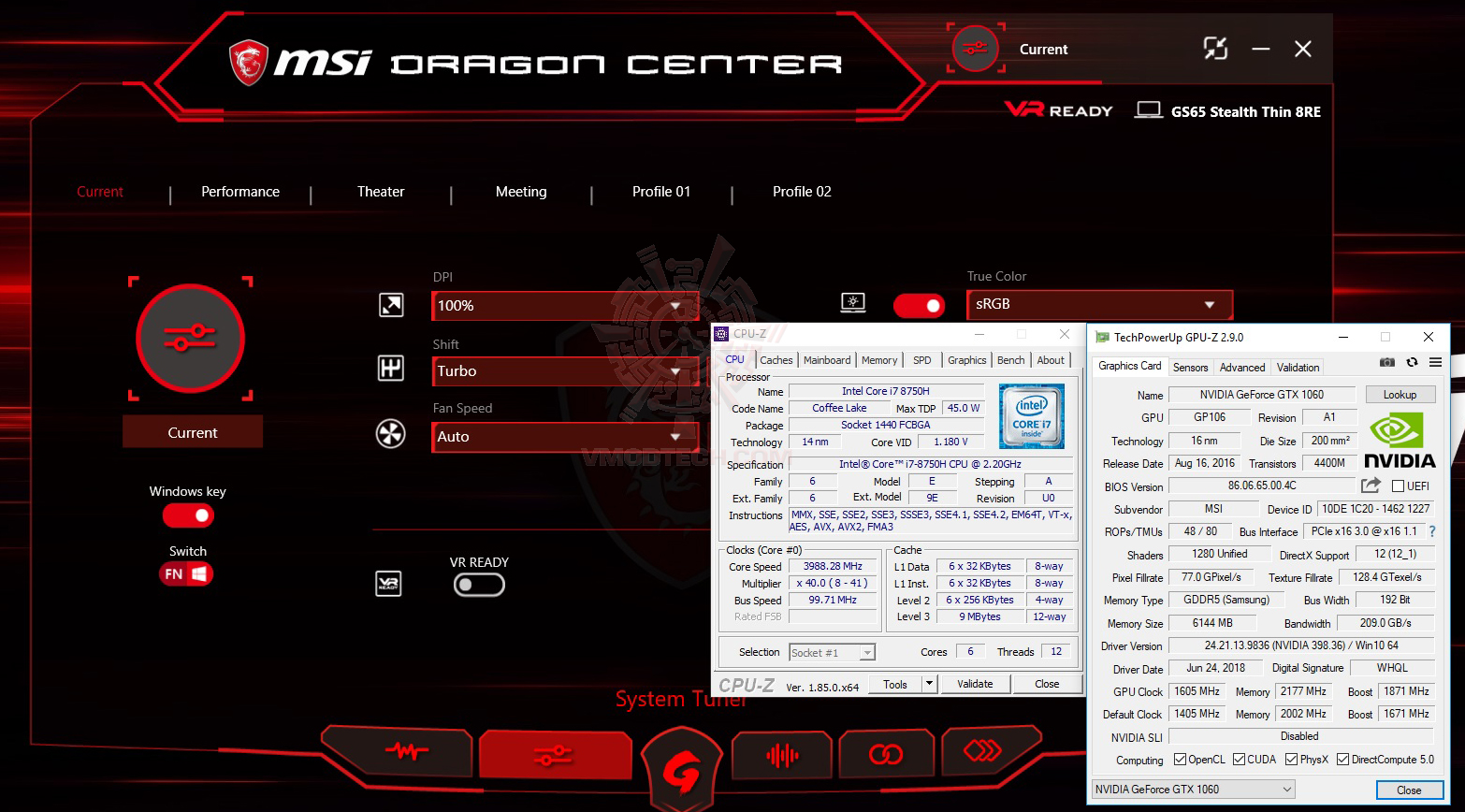Open the triple-chevron Mobile Center icon

[x=991, y=752]
